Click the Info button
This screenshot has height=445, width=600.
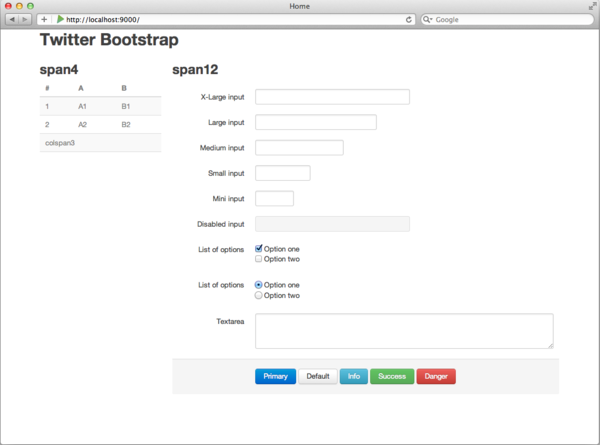point(354,376)
